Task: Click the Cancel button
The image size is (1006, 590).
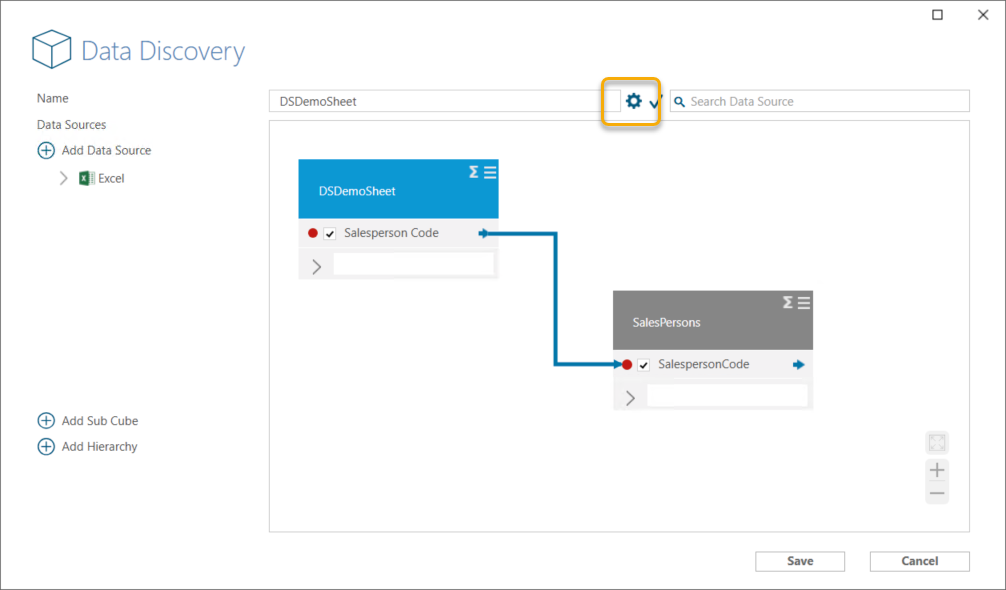Action: coord(919,561)
